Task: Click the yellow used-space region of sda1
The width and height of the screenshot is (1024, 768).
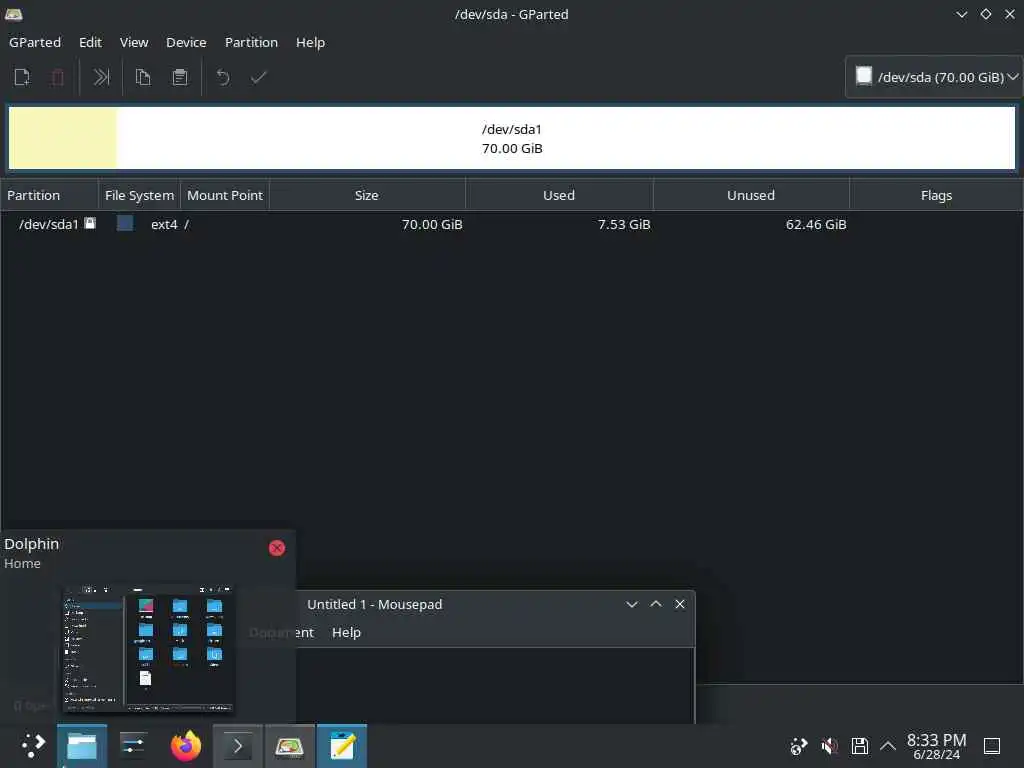Action: pyautogui.click(x=63, y=138)
